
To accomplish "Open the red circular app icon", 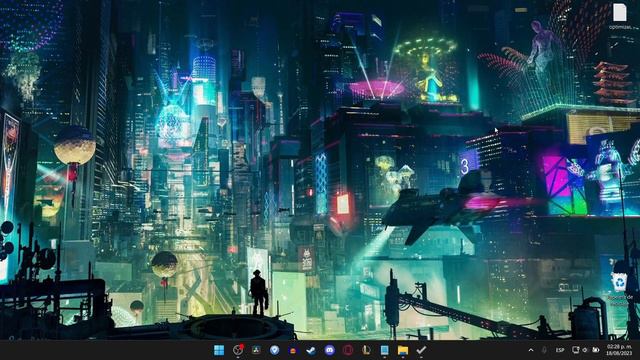I will click(348, 350).
